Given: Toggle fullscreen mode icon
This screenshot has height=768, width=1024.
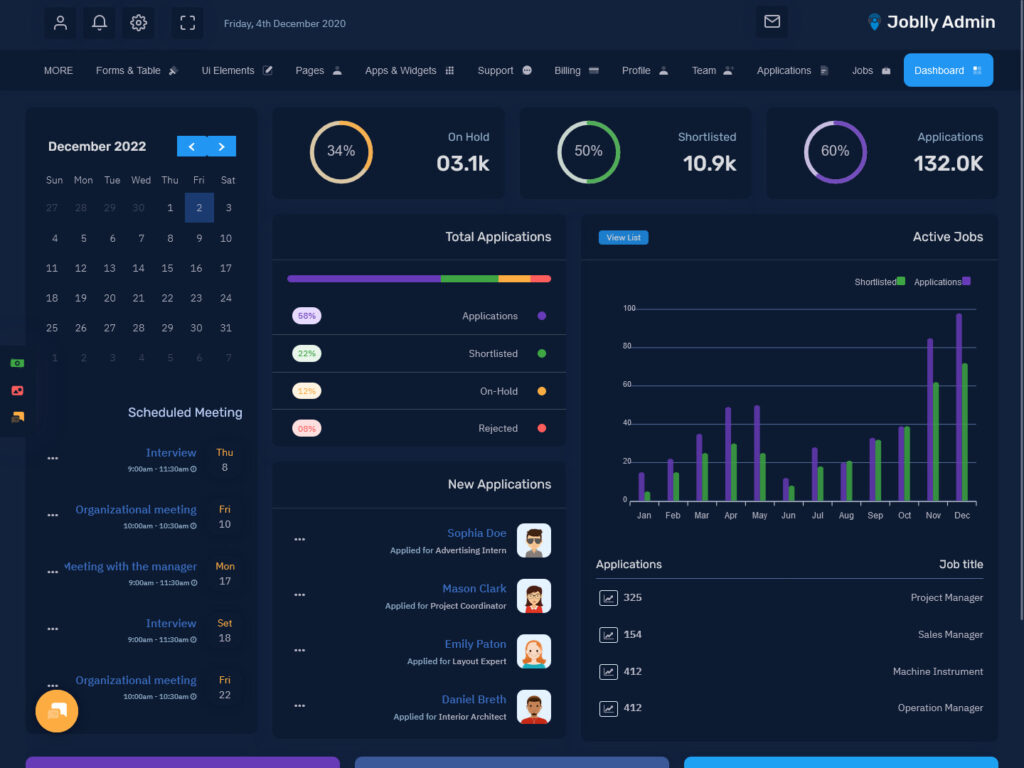Looking at the screenshot, I should click(x=187, y=23).
